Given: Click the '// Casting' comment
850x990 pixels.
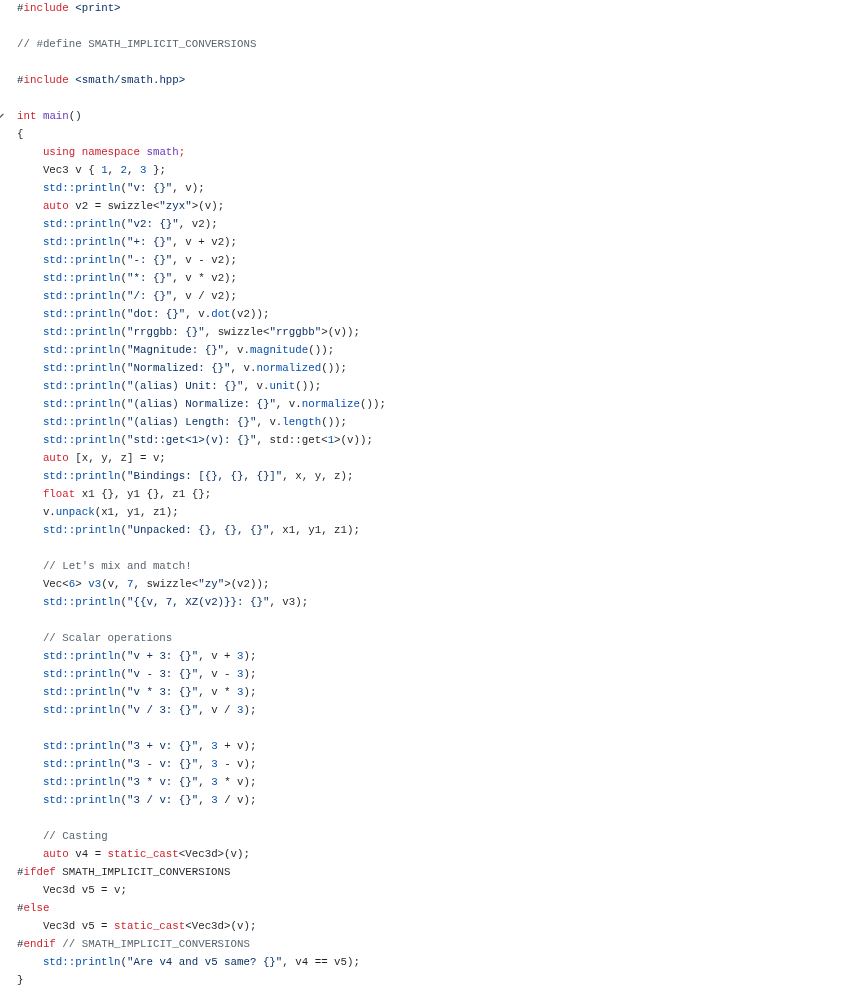Looking at the screenshot, I should pos(75,836).
